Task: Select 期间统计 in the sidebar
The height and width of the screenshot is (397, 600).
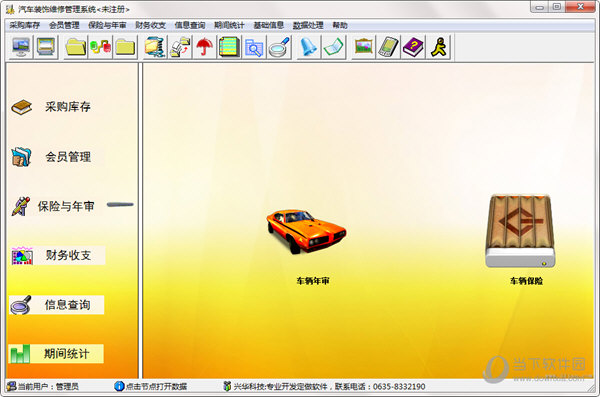Action: tap(67, 354)
